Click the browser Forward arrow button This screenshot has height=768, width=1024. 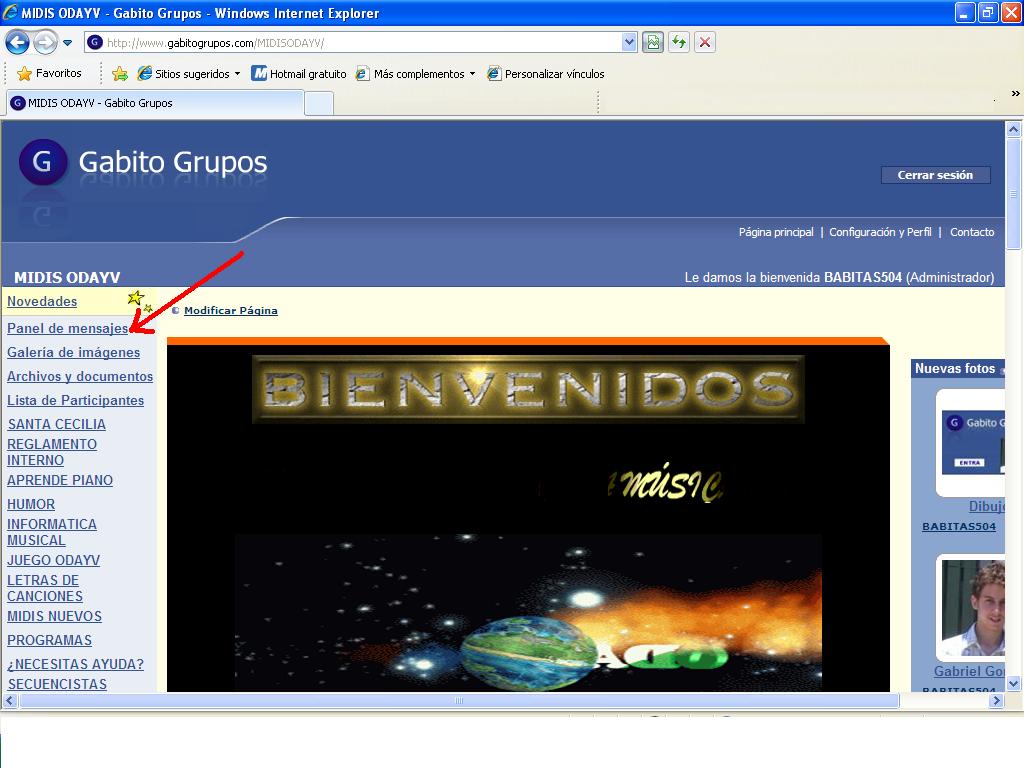[x=45, y=42]
